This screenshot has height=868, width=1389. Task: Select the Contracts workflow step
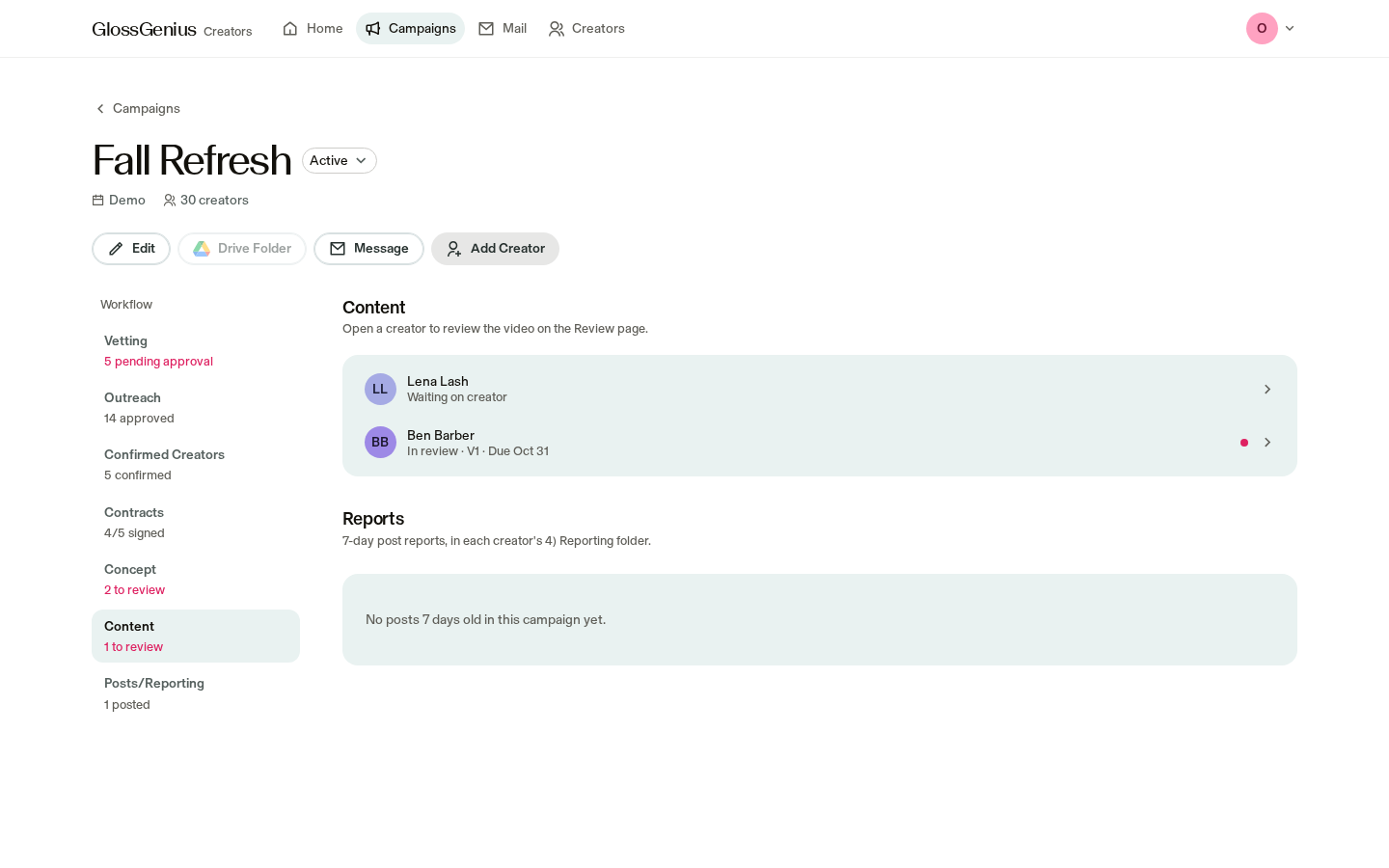[x=196, y=523]
